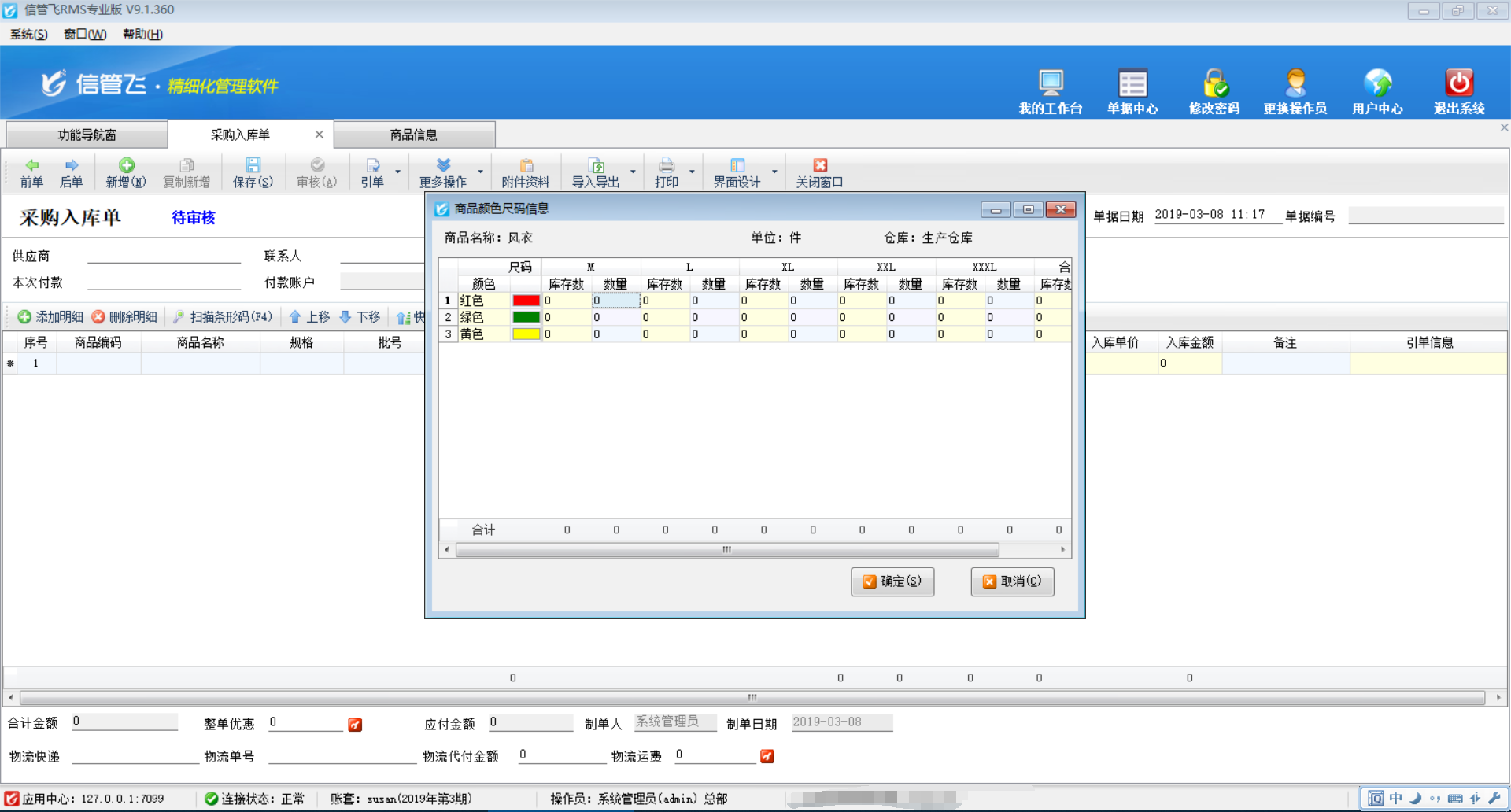1511x812 pixels.
Task: Click 添加明细 add detail icon
Action: coord(24,317)
